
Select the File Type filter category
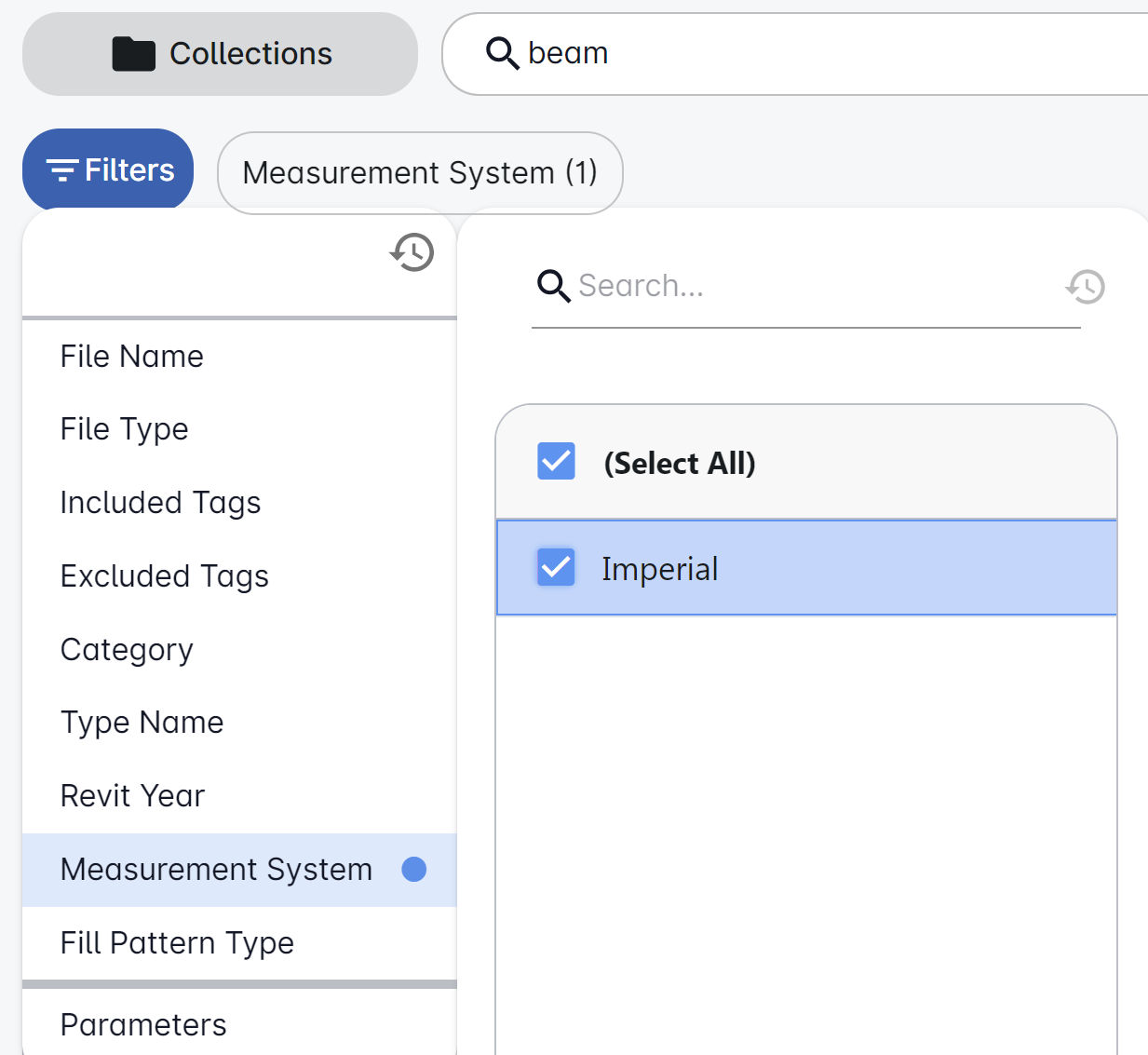[x=125, y=429]
